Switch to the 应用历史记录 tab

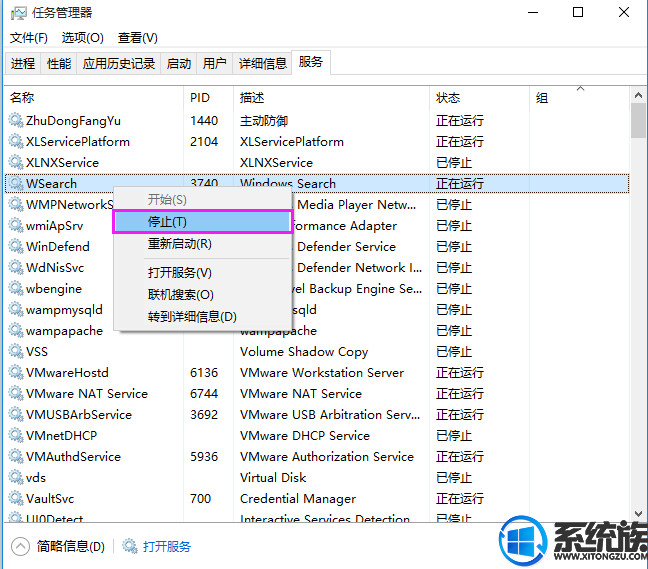[x=119, y=64]
